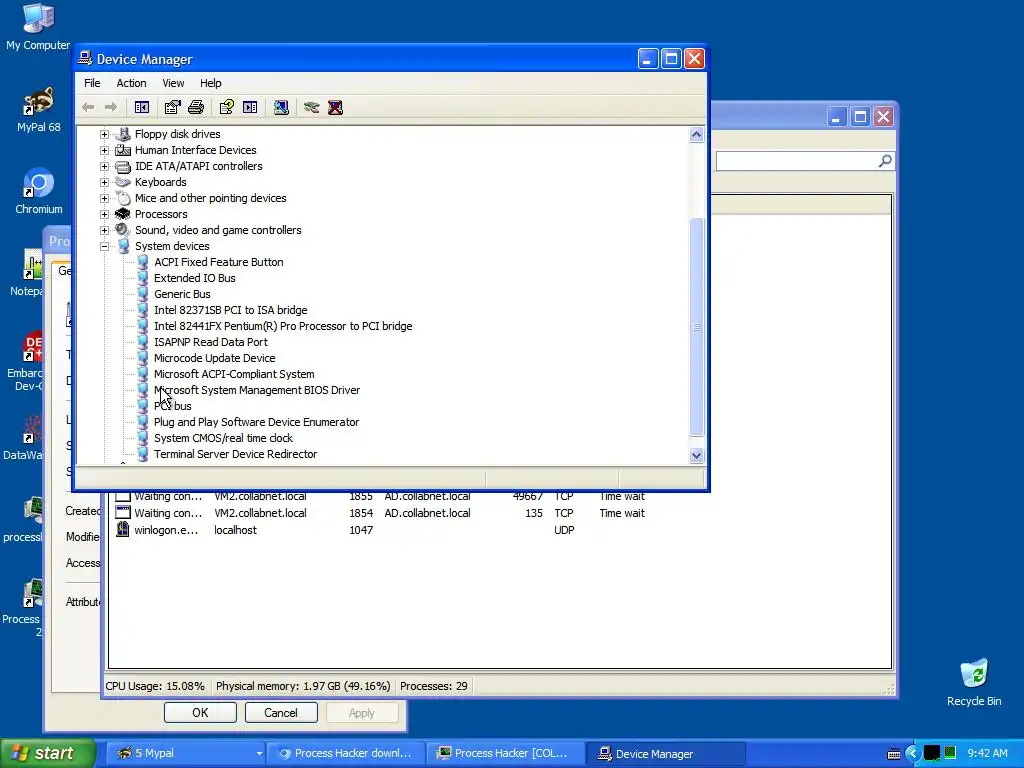Select ISAPNP Read Data Port device
The image size is (1024, 768).
211,342
